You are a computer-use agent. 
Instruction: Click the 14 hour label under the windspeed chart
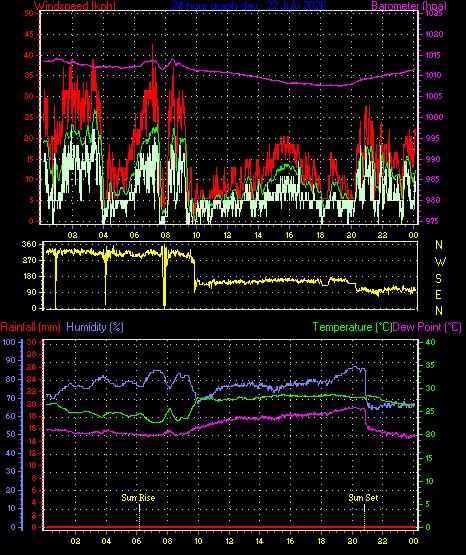pos(258,235)
